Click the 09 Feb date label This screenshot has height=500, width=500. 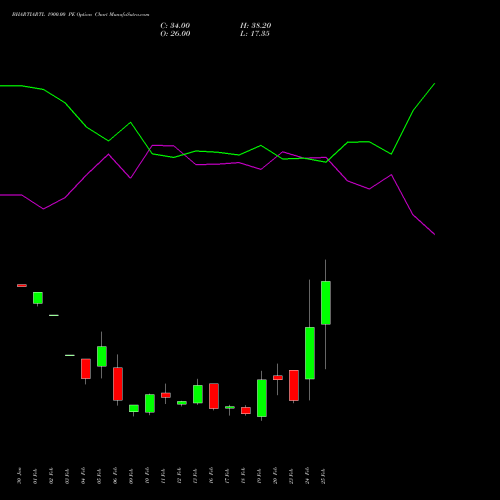click(131, 476)
